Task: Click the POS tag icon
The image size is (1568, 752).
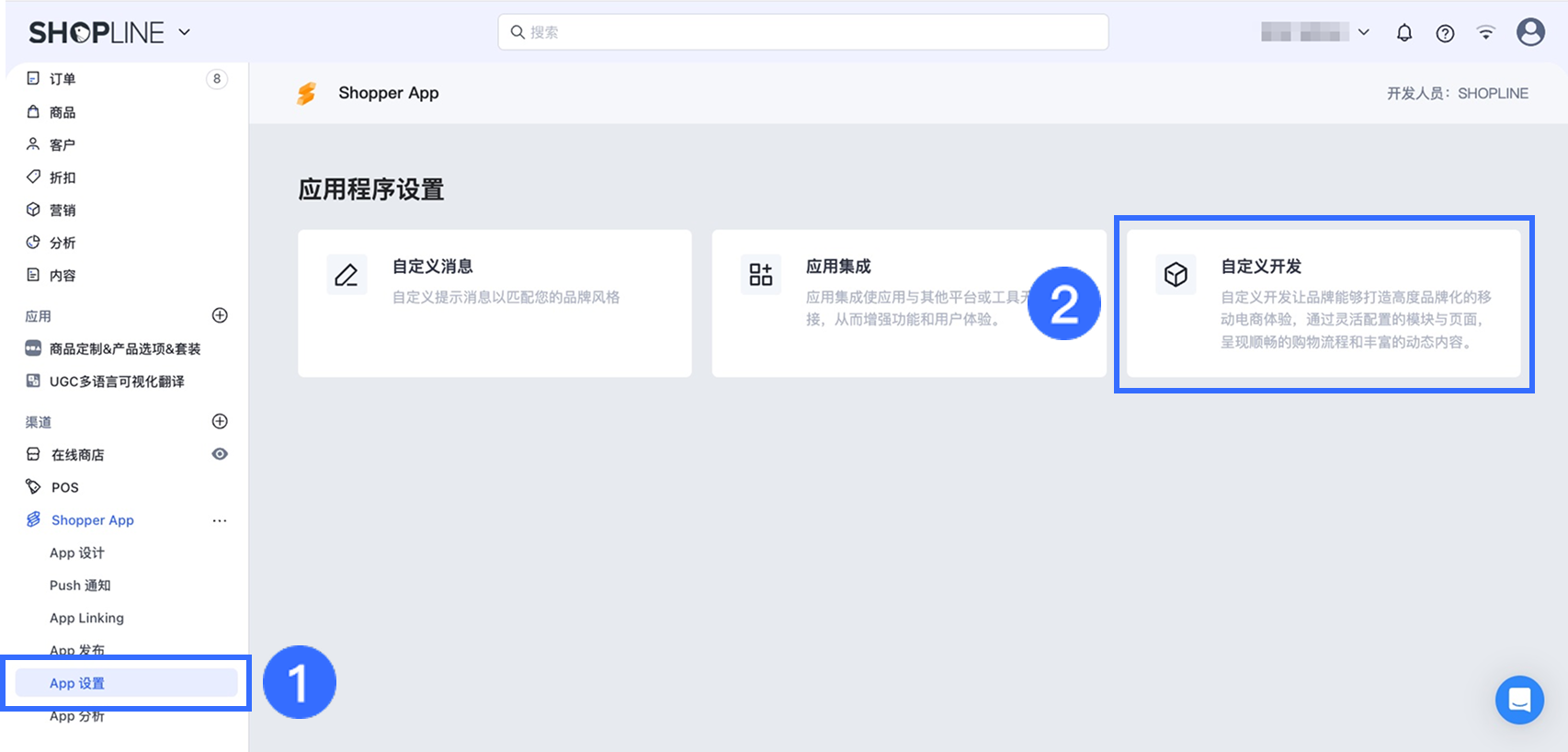Action: coord(33,486)
